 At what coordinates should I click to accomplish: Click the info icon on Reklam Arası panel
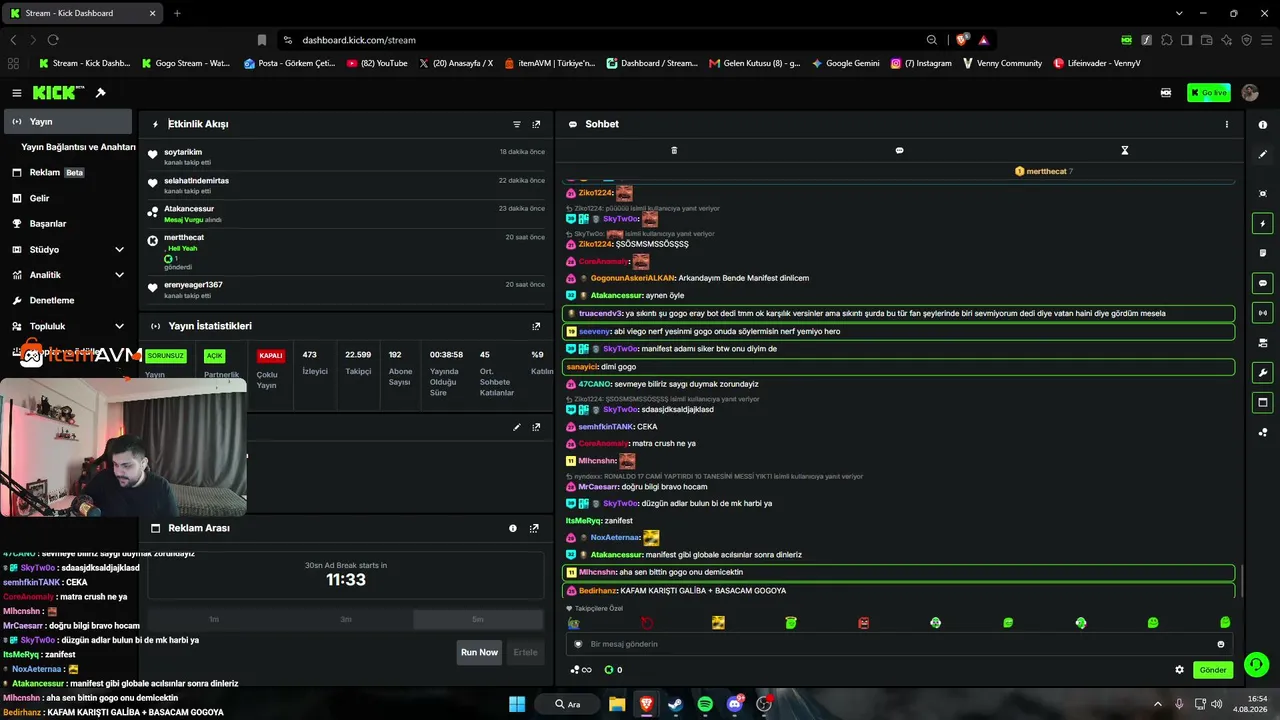click(513, 528)
